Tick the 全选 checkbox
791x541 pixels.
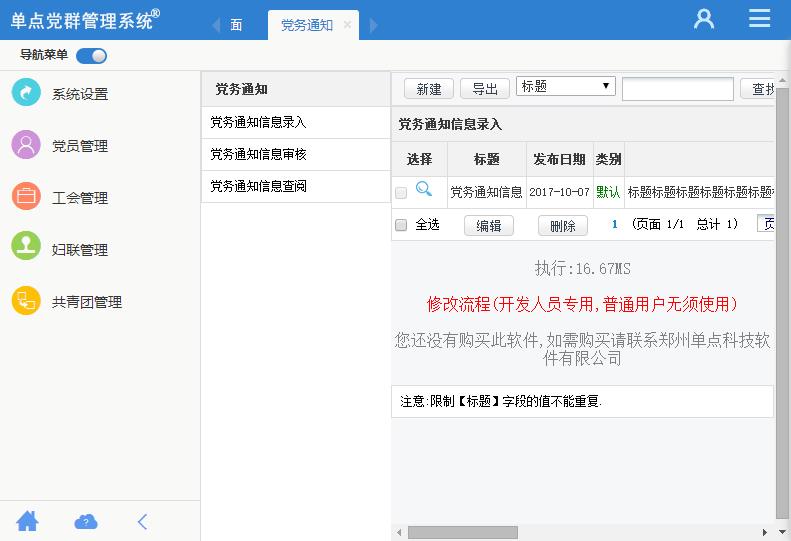click(x=401, y=225)
